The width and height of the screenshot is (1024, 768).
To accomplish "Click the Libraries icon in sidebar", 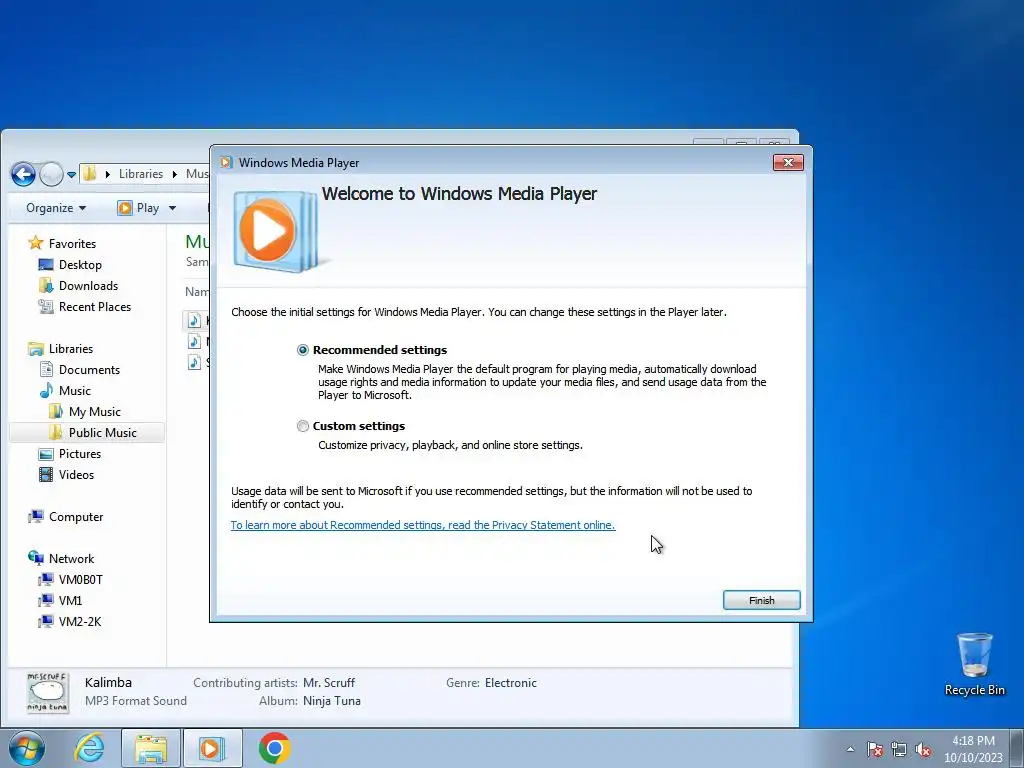I will tap(36, 349).
